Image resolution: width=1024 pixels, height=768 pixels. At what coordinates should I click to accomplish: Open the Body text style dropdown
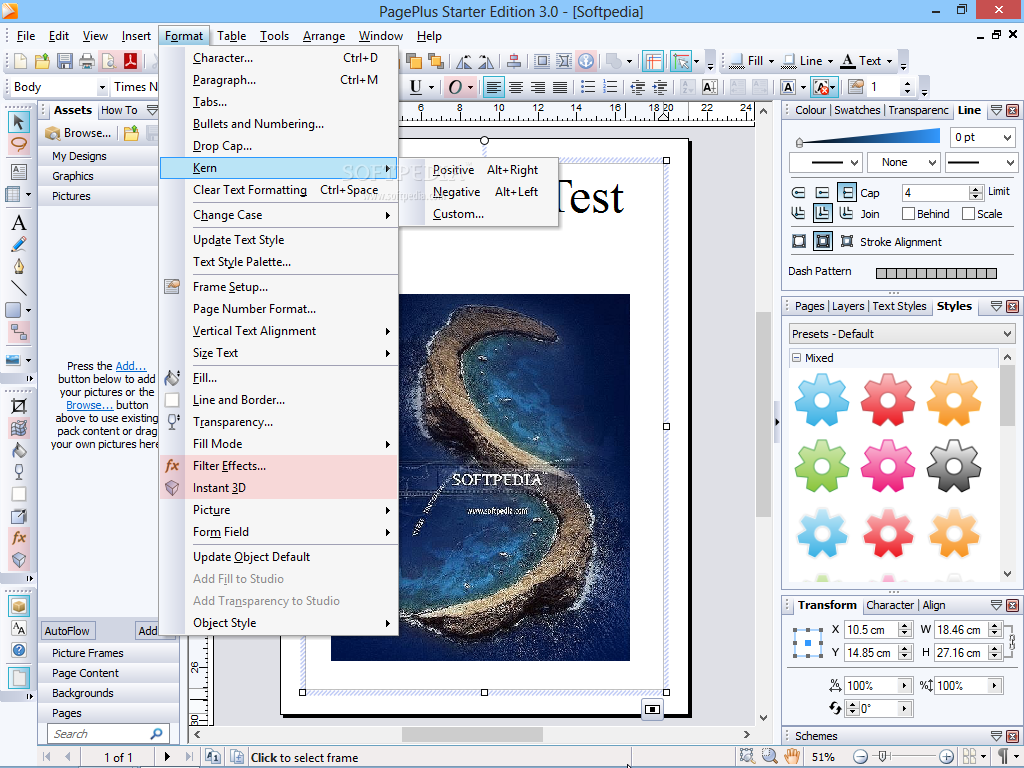pos(103,87)
